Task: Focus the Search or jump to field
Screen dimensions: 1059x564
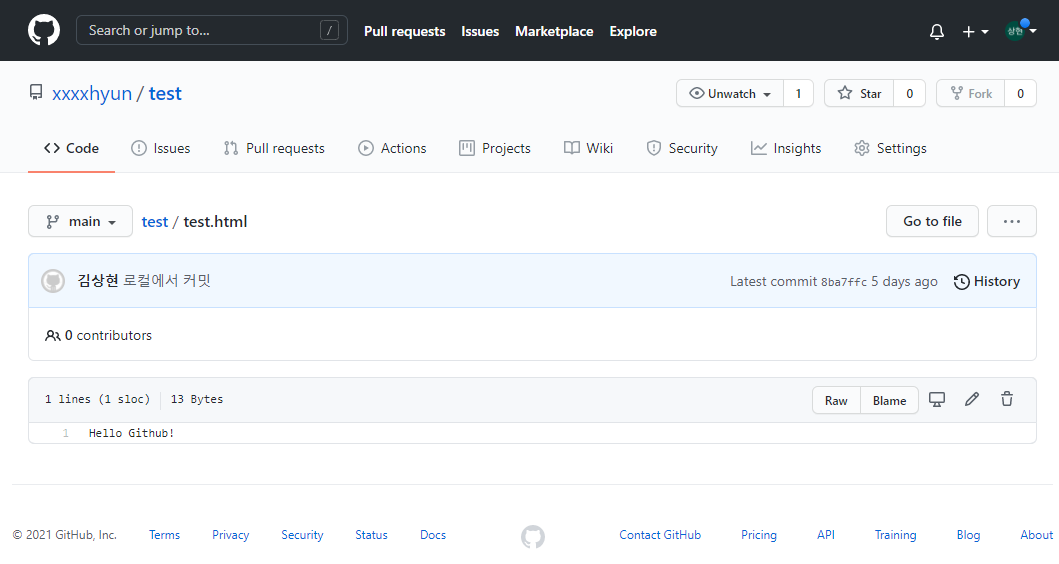Action: [x=211, y=30]
